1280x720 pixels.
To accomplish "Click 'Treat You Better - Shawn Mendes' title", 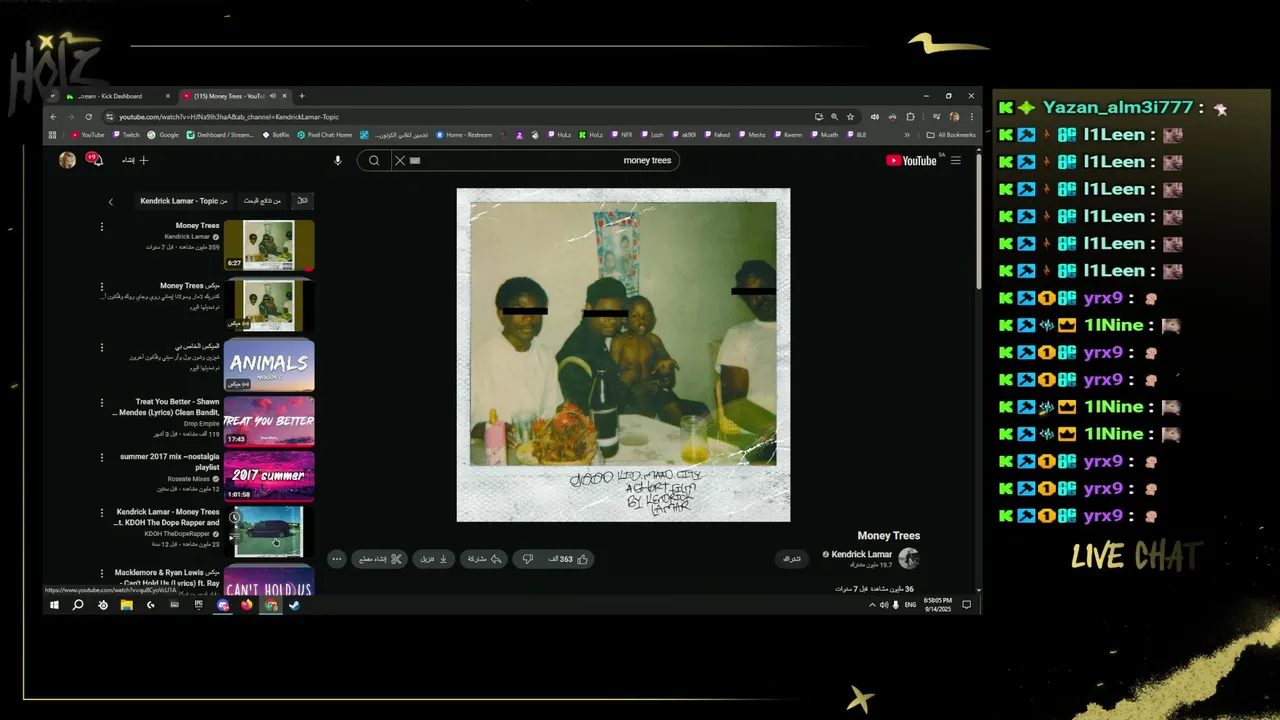I will [x=167, y=407].
